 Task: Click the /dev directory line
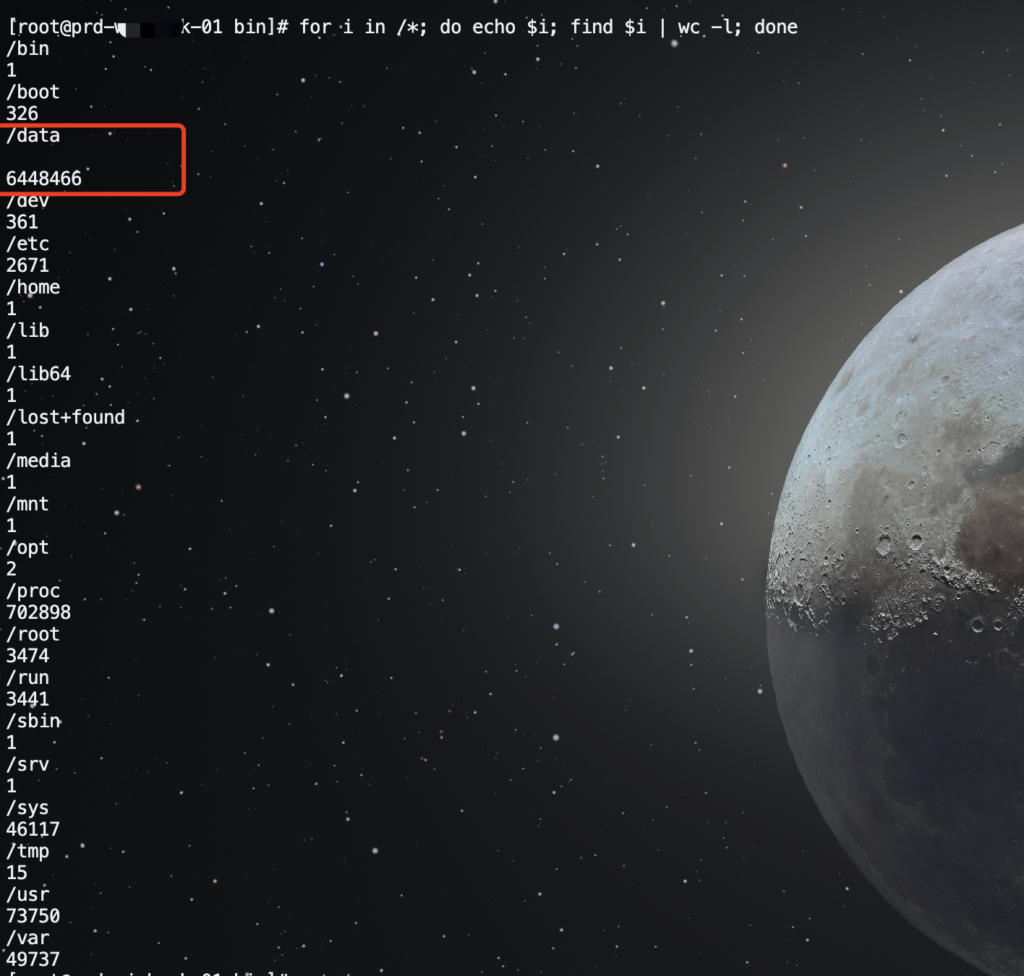28,201
